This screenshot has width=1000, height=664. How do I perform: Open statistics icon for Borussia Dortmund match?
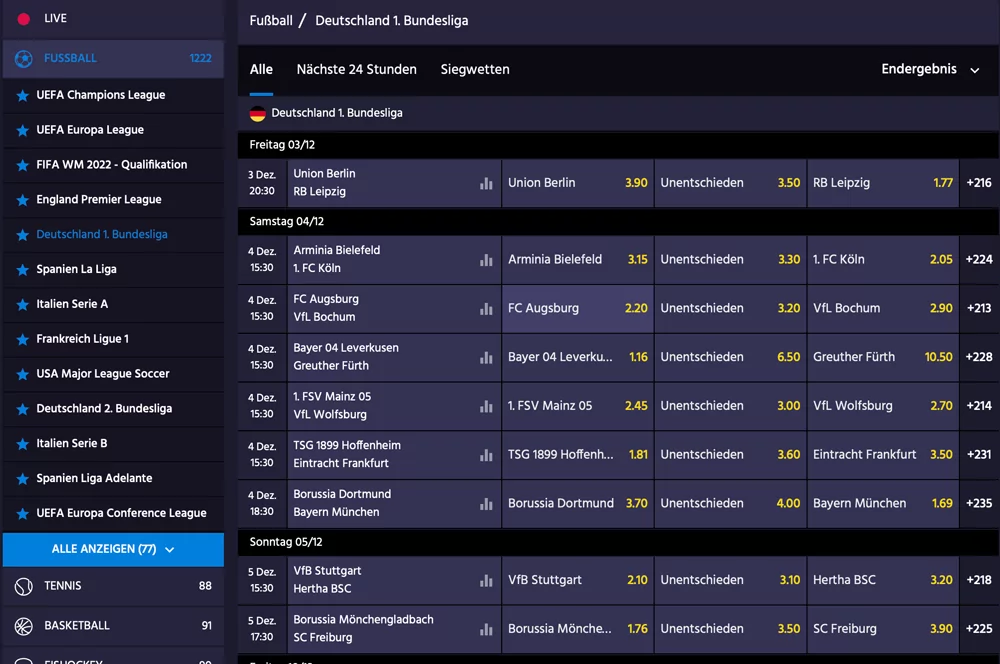click(486, 504)
